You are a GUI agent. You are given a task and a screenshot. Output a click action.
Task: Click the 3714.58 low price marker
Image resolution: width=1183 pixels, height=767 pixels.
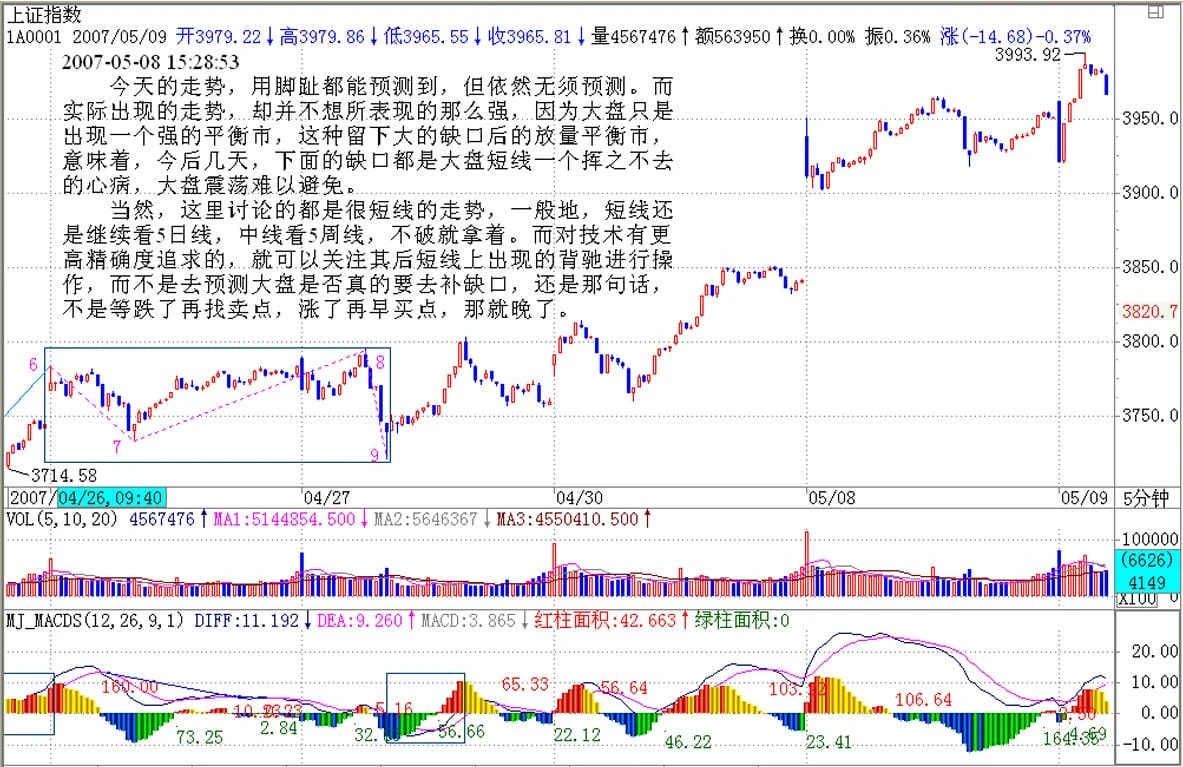click(x=65, y=474)
